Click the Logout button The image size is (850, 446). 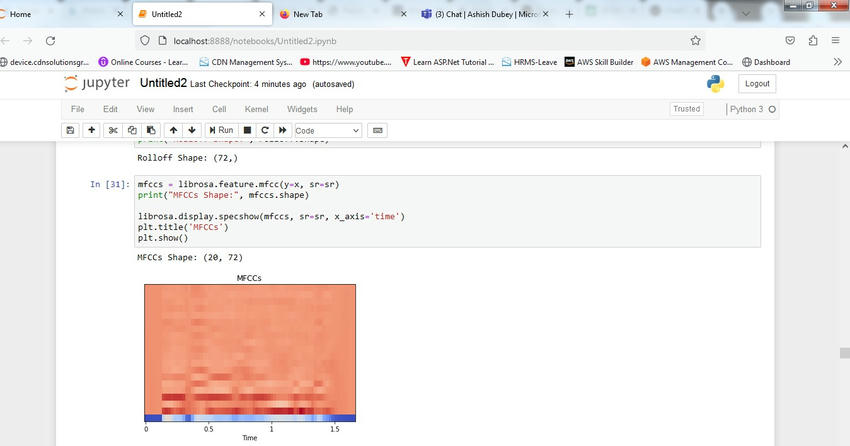pyautogui.click(x=757, y=83)
